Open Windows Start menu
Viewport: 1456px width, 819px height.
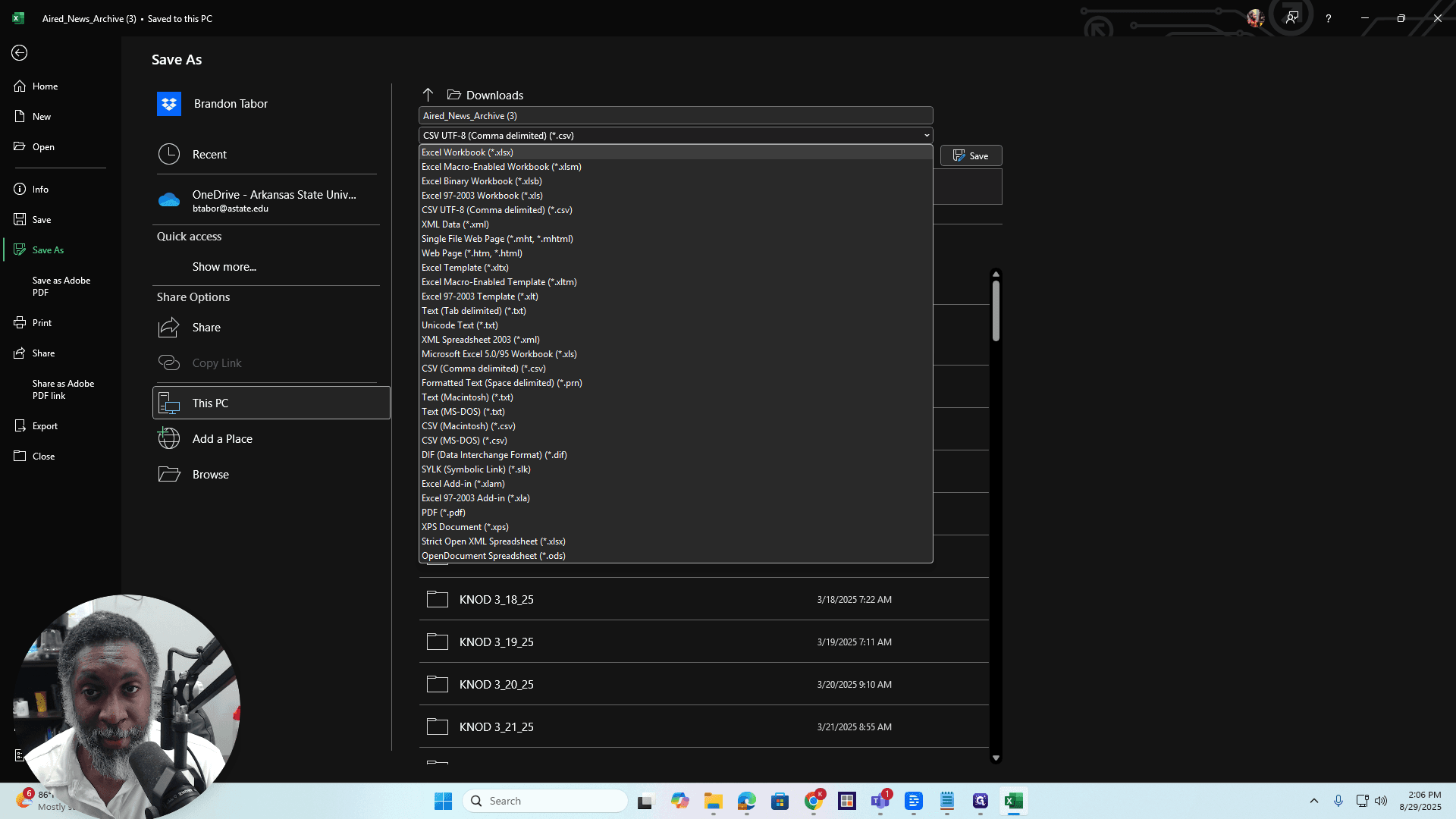click(x=444, y=801)
